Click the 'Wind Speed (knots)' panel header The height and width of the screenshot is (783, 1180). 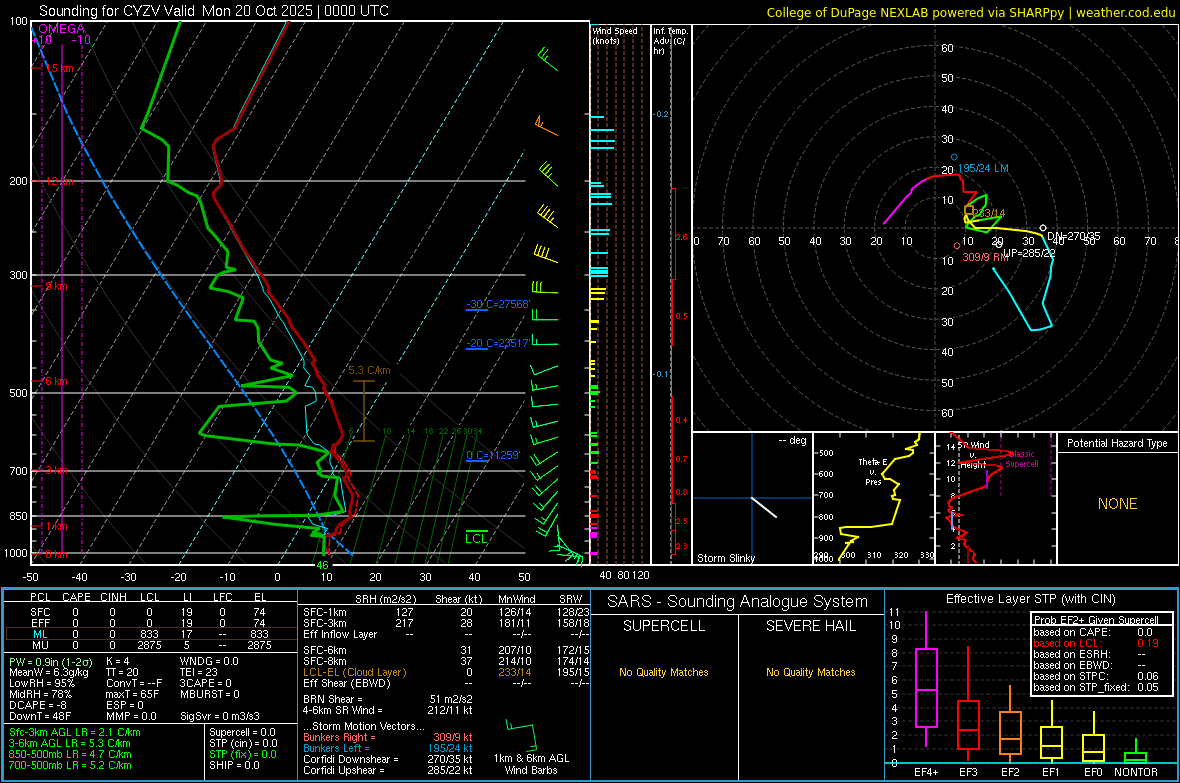[615, 35]
